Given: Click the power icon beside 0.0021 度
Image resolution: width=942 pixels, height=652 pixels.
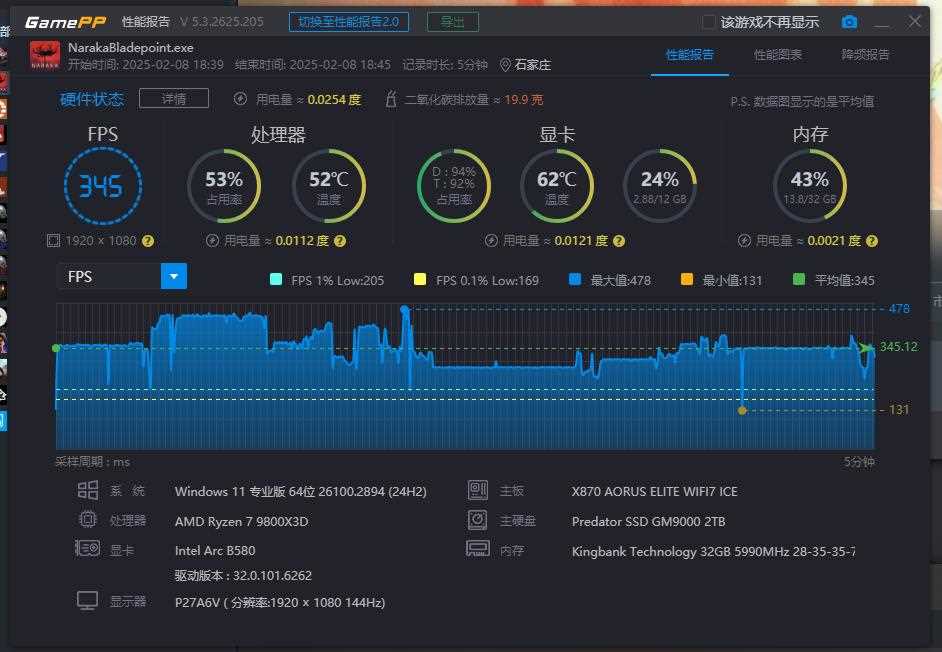Looking at the screenshot, I should [744, 241].
